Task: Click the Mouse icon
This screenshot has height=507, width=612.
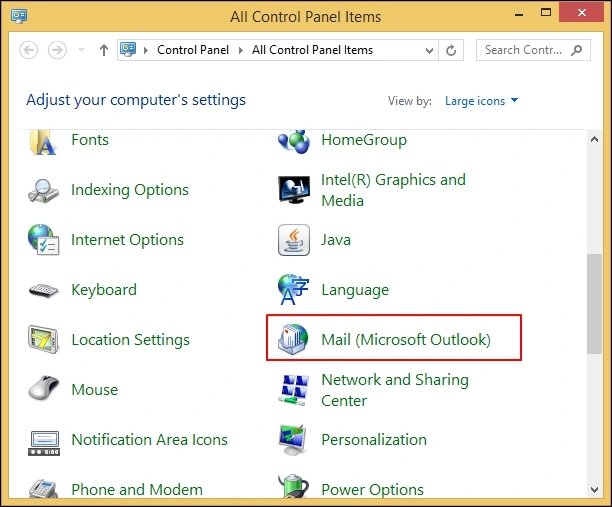Action: (43, 388)
